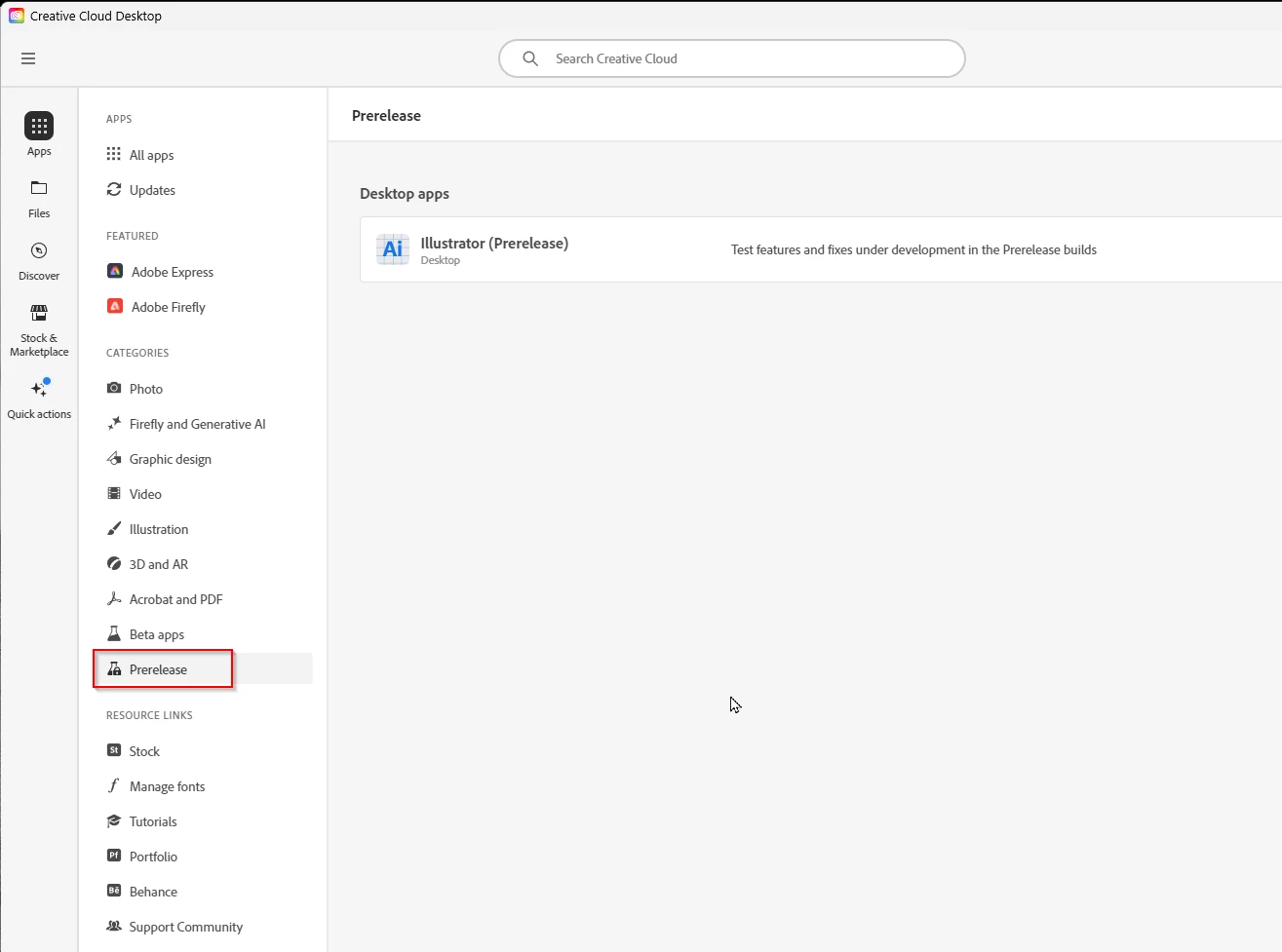Click the All apps grid icon
Viewport: 1282px width, 952px height.
click(x=114, y=154)
